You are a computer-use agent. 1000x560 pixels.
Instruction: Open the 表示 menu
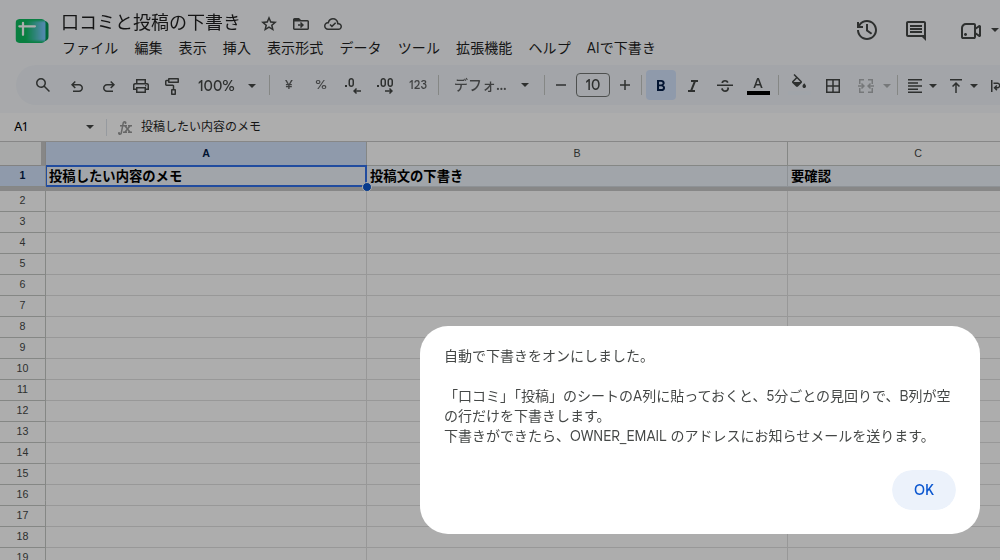click(192, 48)
